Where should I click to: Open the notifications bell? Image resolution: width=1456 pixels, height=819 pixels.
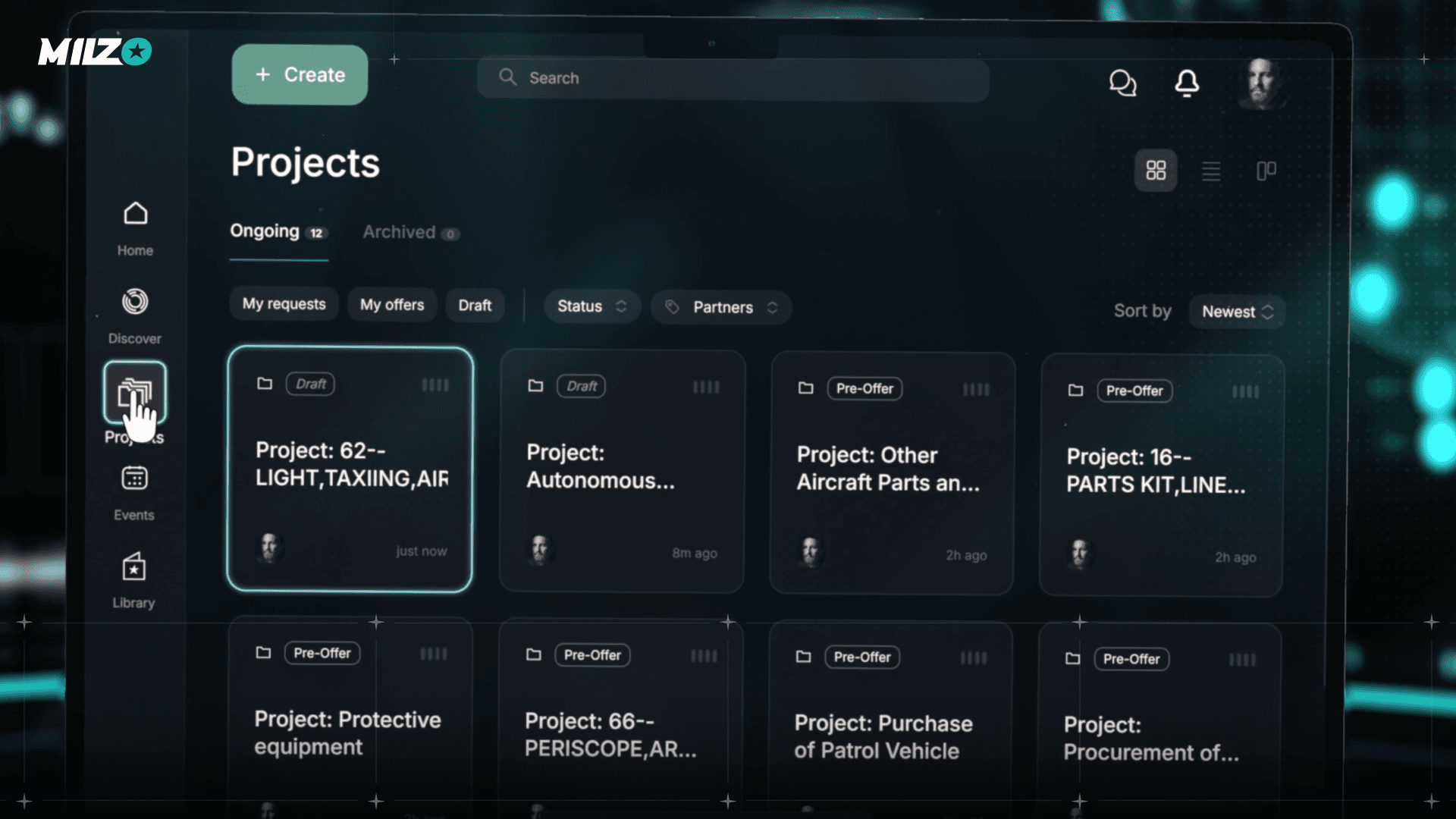(x=1187, y=84)
